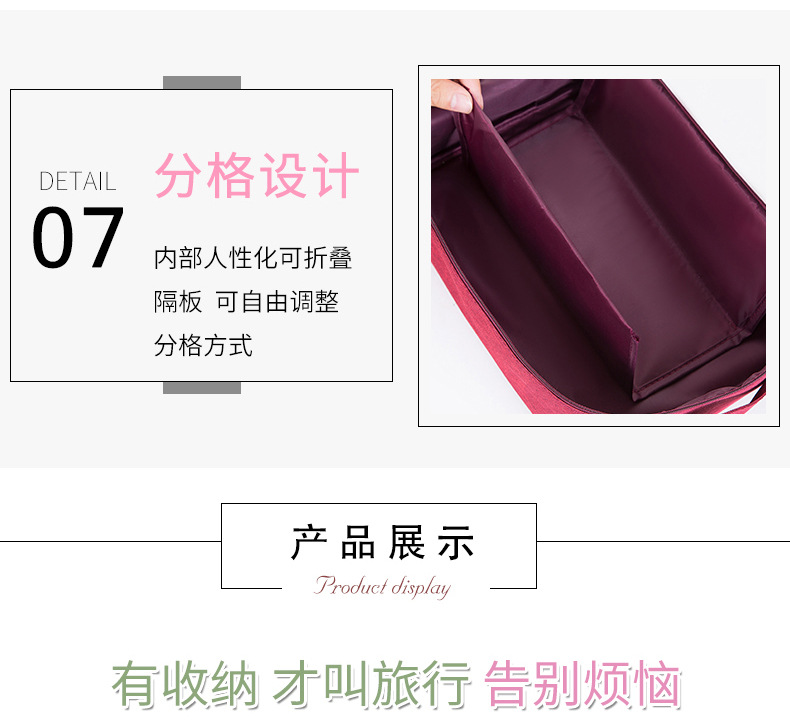Screen dimensions: 790x726
Task: Click the pink 分格设计 heading
Action: [x=257, y=175]
